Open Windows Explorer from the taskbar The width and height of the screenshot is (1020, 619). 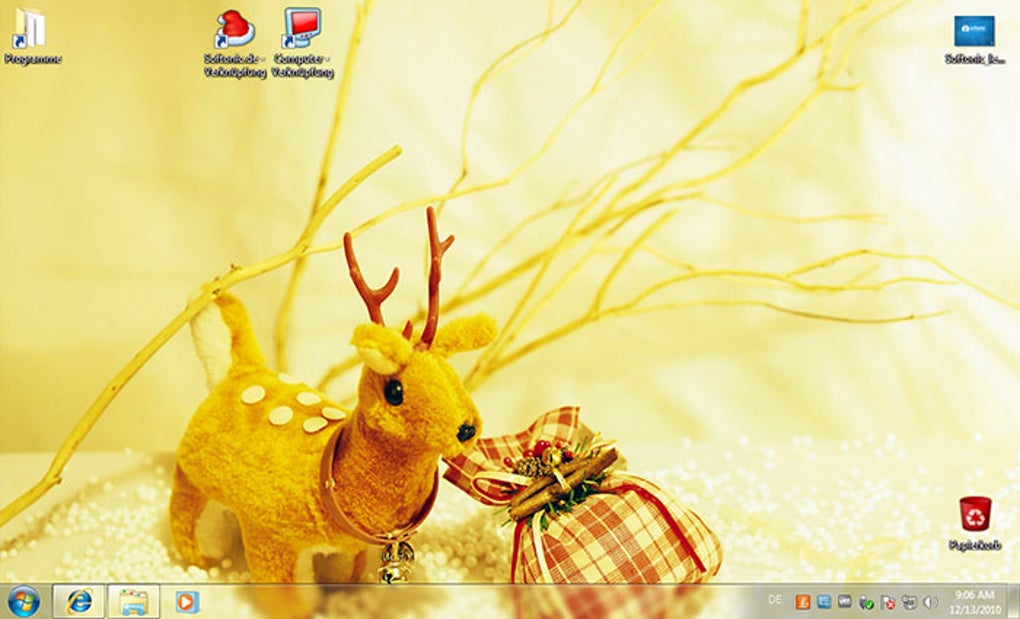[133, 602]
